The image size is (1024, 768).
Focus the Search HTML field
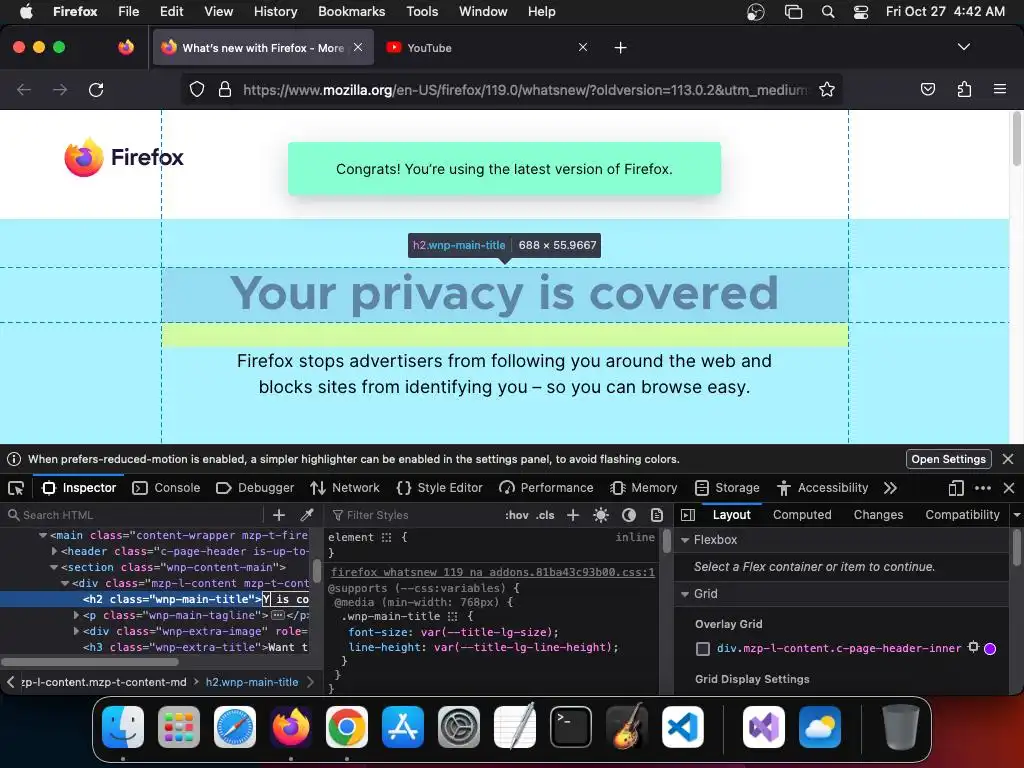(134, 515)
